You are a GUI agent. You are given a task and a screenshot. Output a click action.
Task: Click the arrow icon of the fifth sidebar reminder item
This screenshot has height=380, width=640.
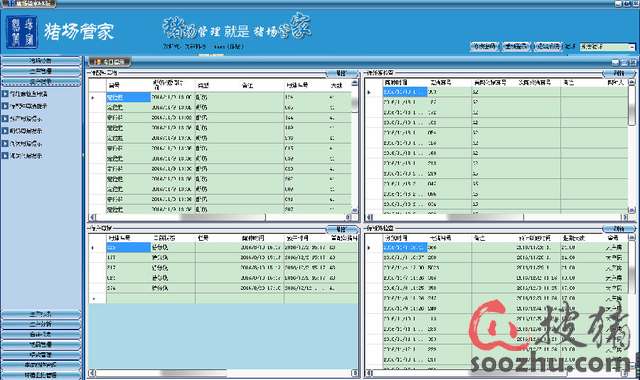click(5, 144)
